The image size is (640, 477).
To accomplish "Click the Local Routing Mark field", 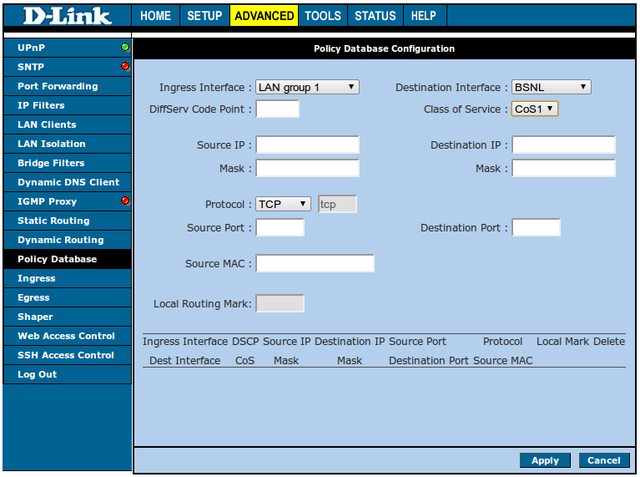I will tap(280, 304).
